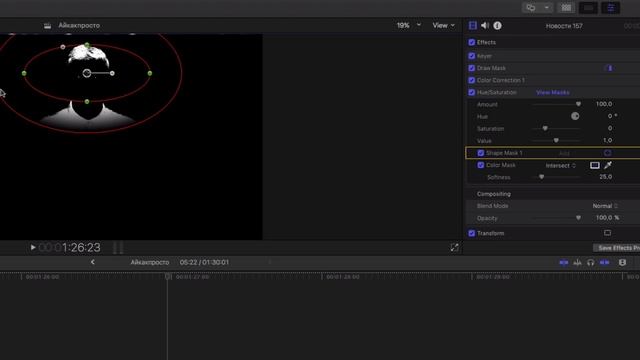Click the shape mask left green handle

[x=24, y=73]
